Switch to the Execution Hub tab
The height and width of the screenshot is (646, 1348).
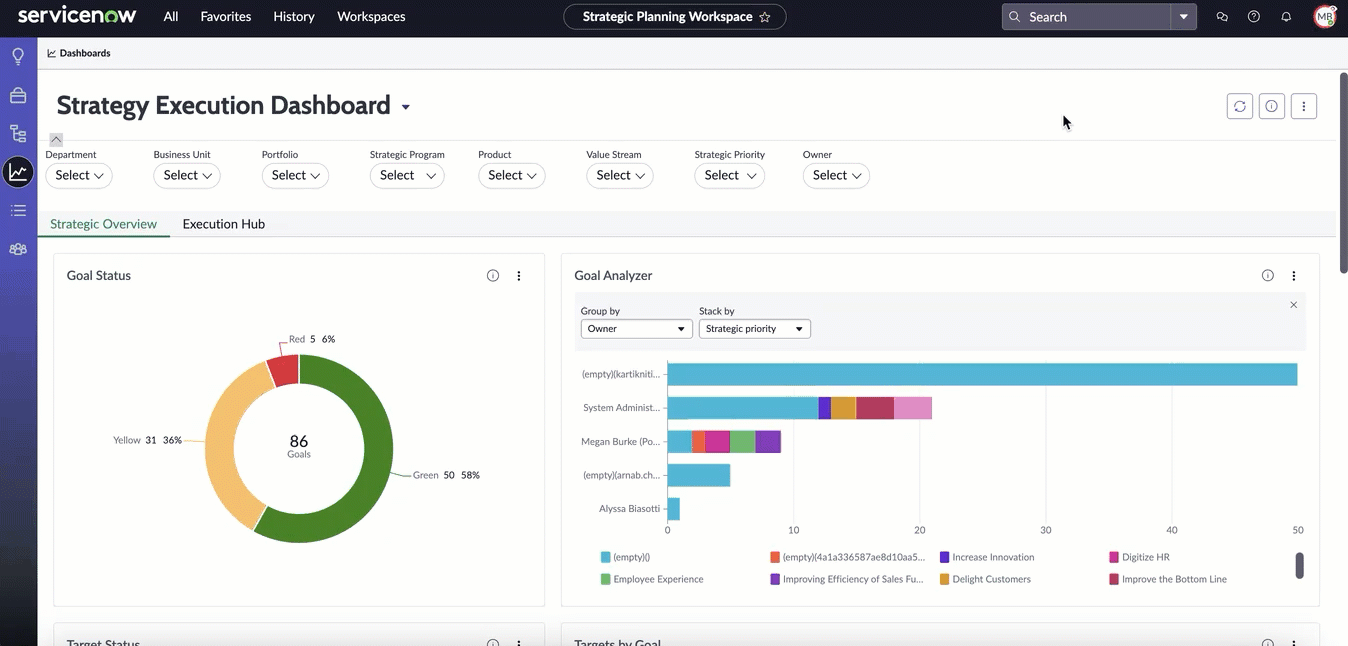coord(224,224)
